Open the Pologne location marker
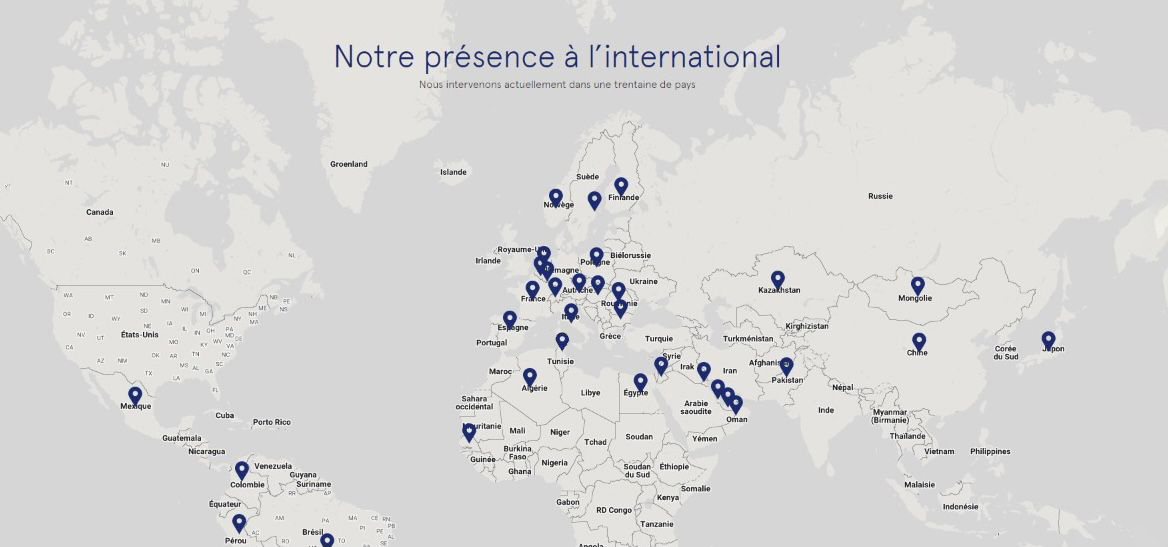1168x547 pixels. 596,256
